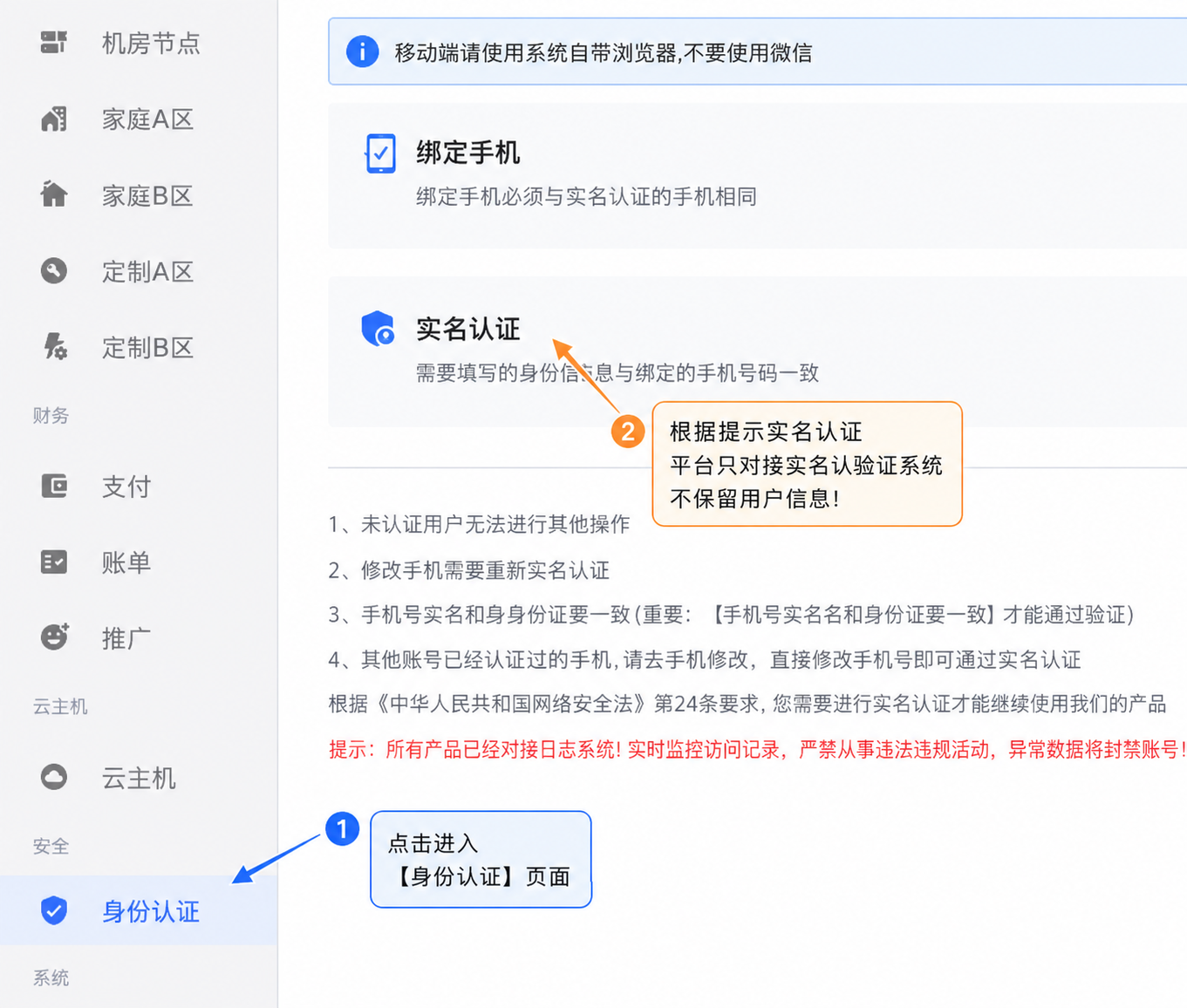Click the 系统 section header

(x=51, y=977)
